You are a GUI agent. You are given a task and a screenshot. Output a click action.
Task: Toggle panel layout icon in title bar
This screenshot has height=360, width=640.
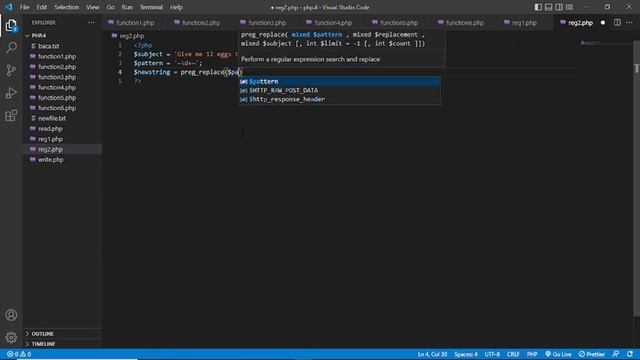pos(549,7)
